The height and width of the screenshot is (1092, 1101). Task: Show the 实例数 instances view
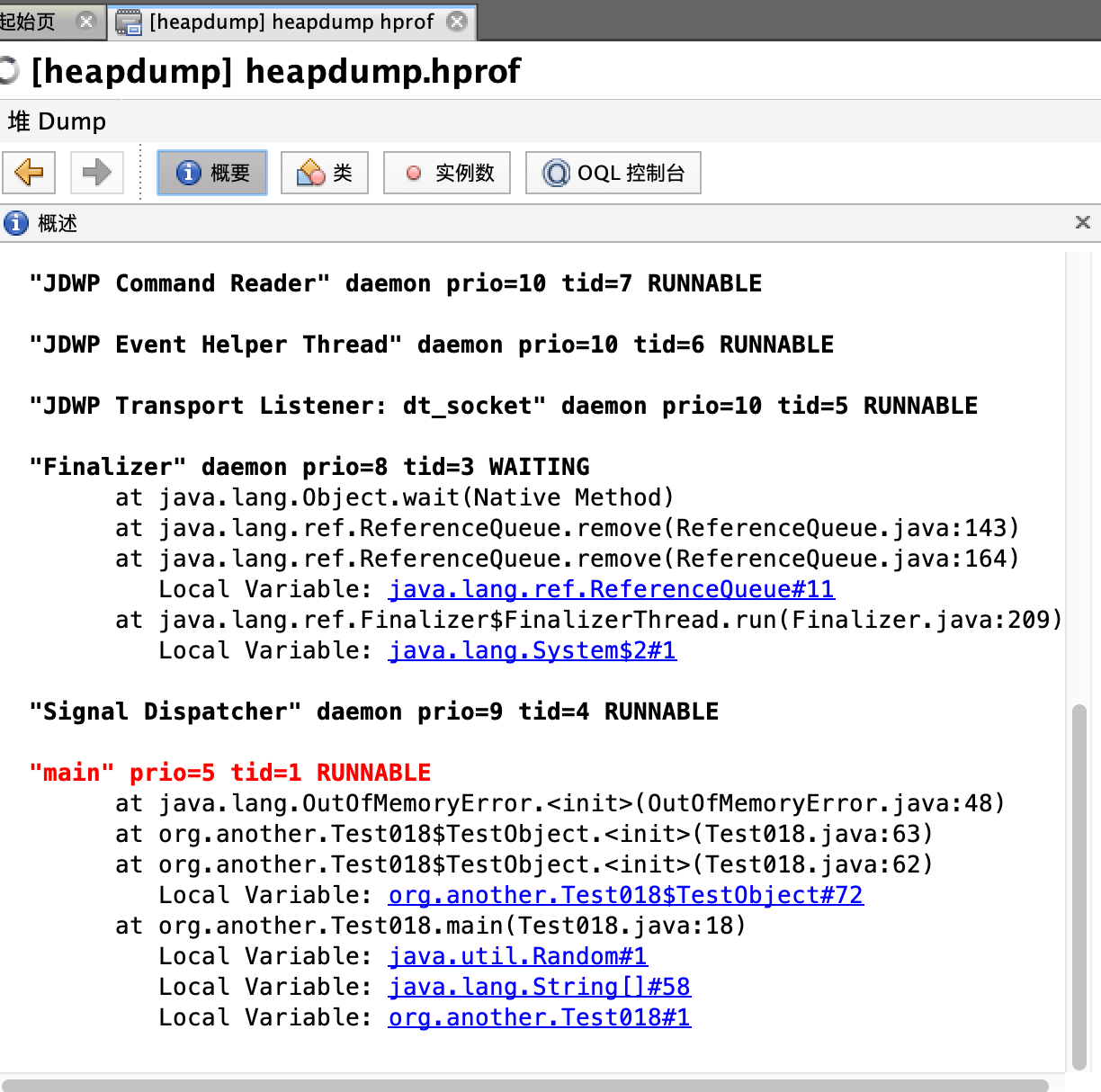click(447, 173)
